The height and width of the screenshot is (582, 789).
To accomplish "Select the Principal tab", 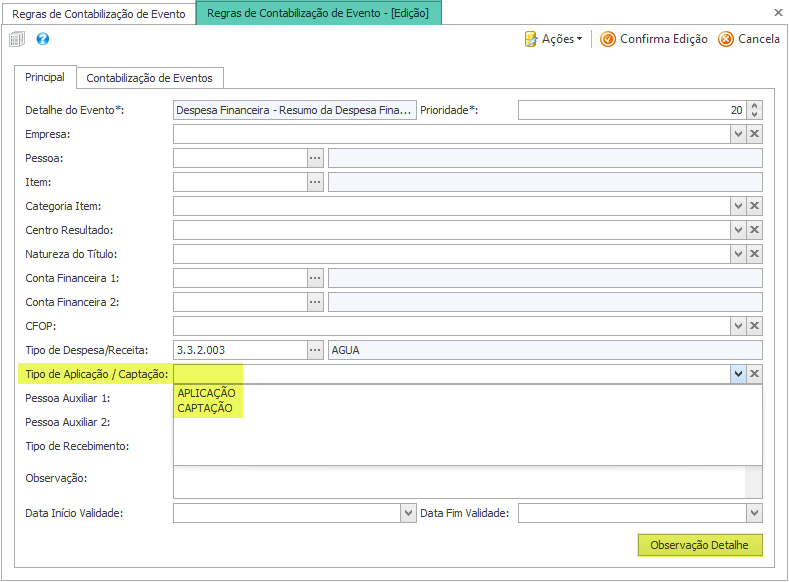I will click(x=45, y=77).
